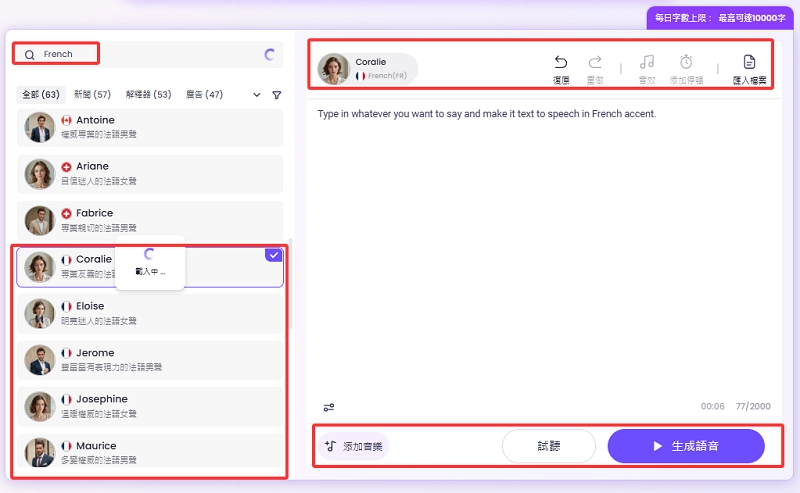Choose the Fabrice voice
Screen dimensions: 800x493
tap(150, 220)
